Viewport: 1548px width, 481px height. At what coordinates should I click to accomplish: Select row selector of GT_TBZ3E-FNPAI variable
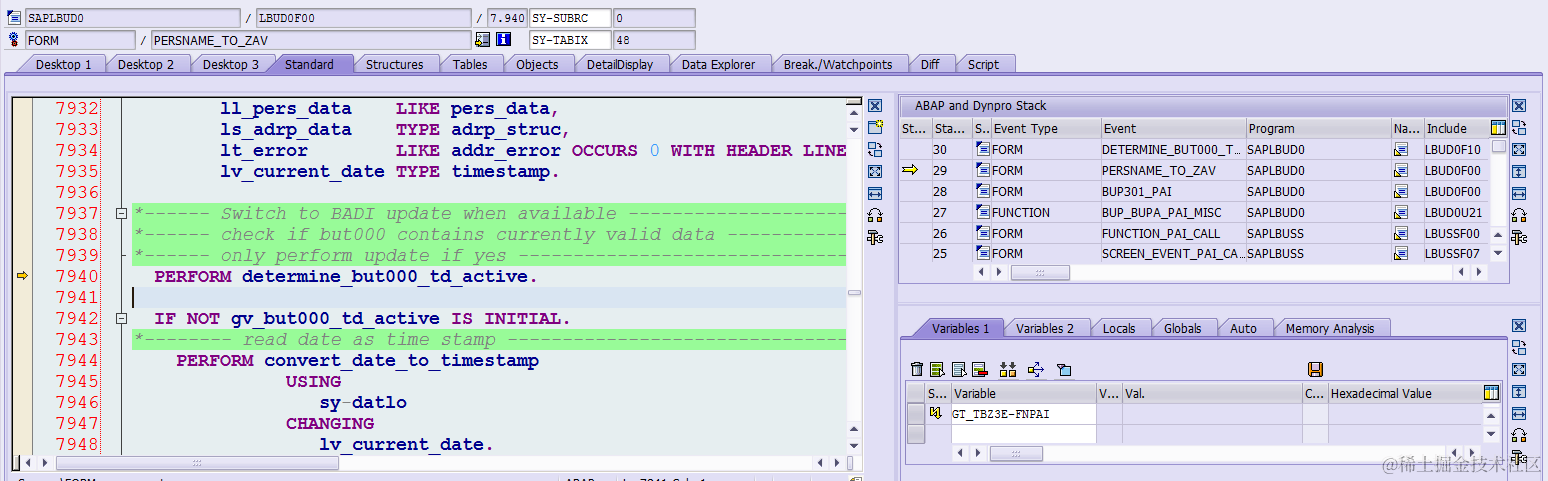click(x=916, y=414)
